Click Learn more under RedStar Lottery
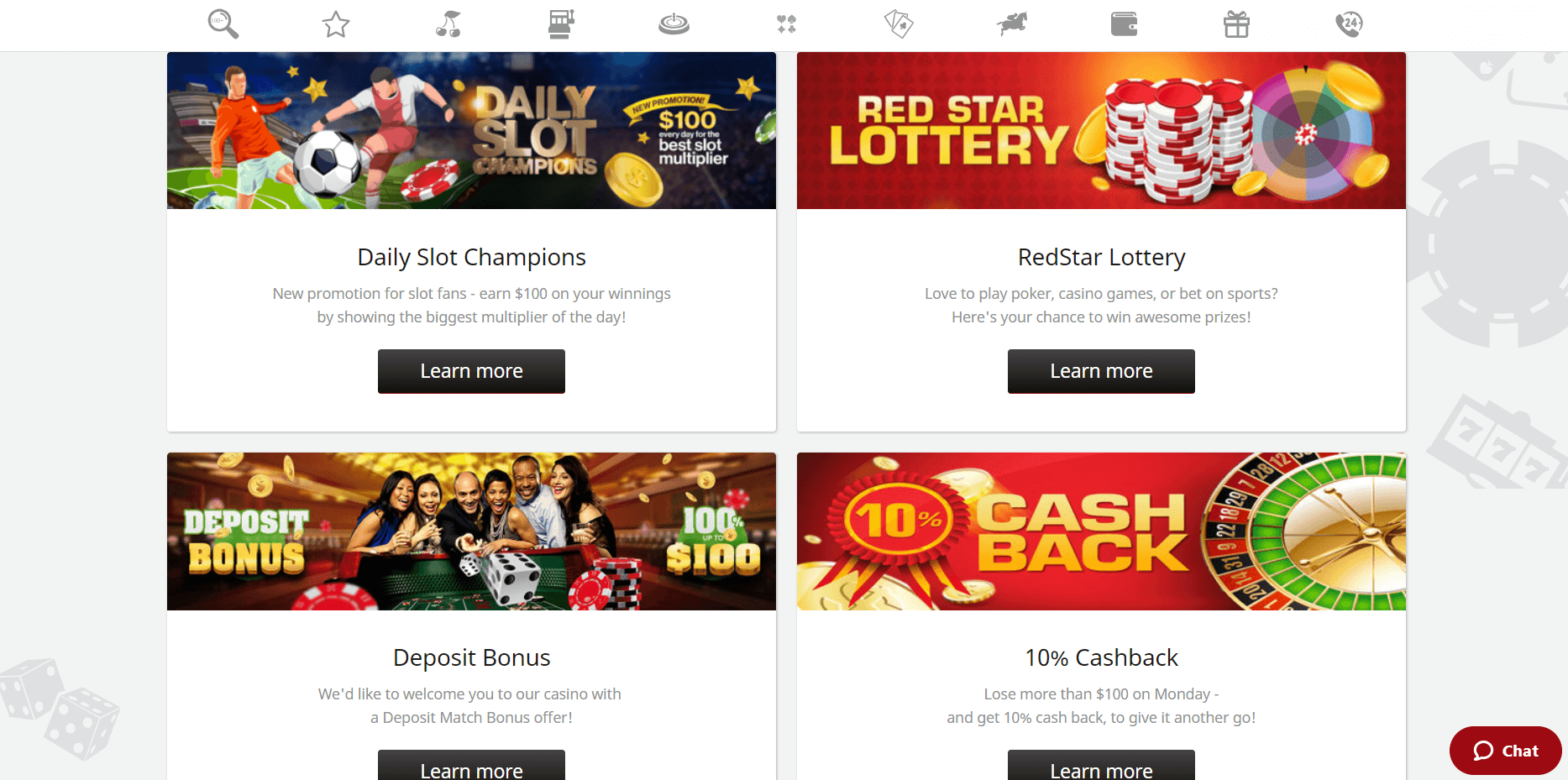This screenshot has width=1568, height=780. [x=1101, y=371]
